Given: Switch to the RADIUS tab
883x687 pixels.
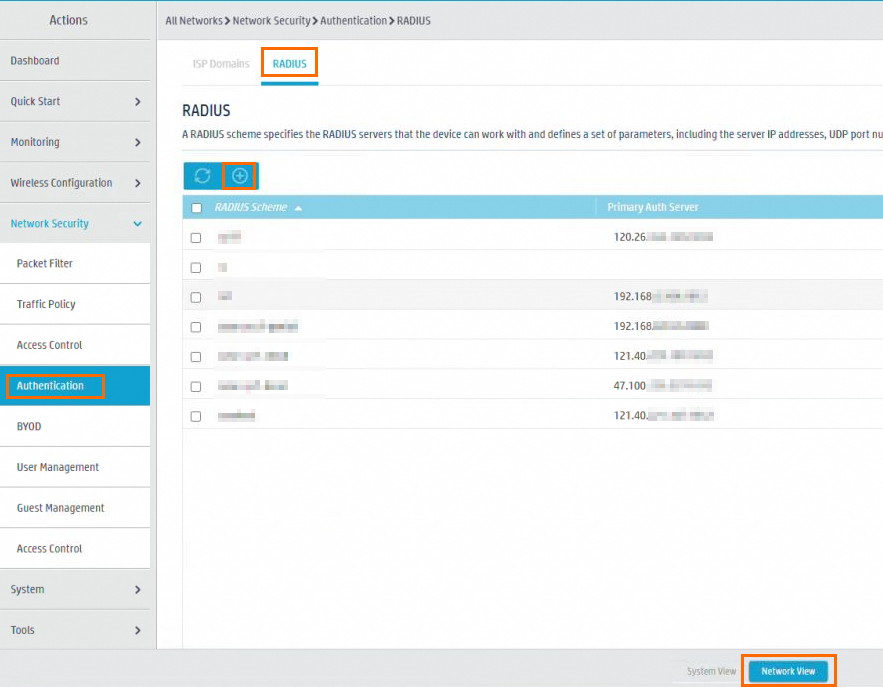Looking at the screenshot, I should coord(289,64).
